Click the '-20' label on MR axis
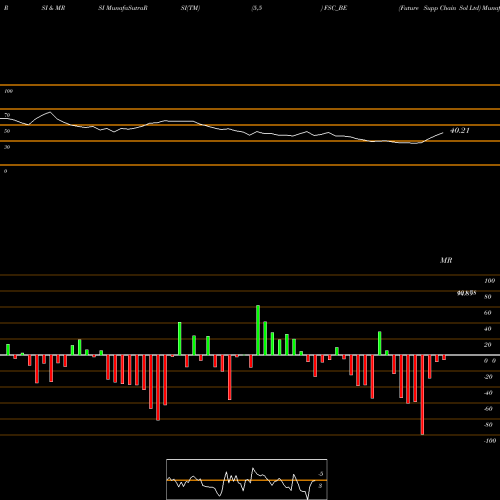This screenshot has width=500, height=500. tap(488, 377)
